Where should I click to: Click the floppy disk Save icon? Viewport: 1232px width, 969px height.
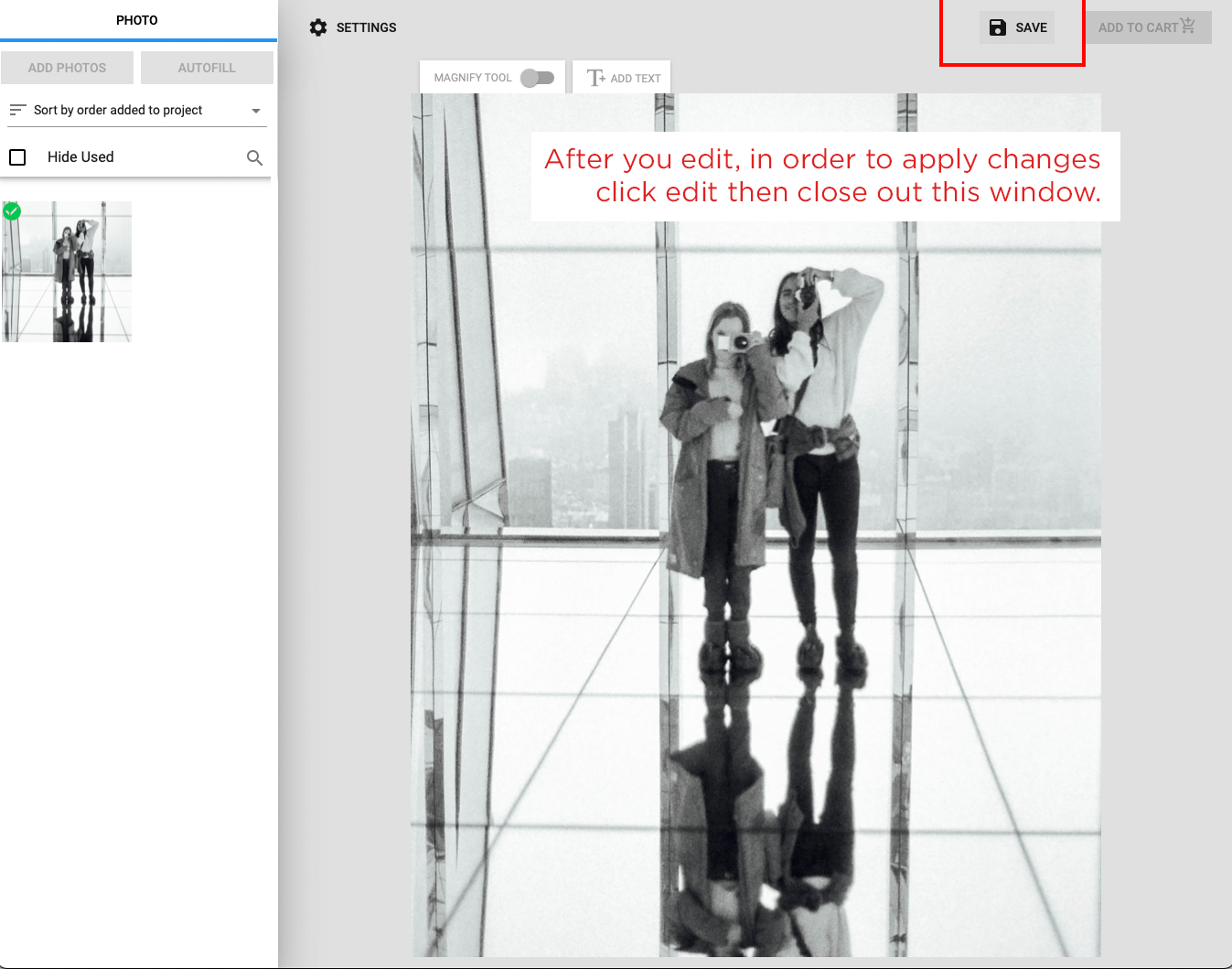[x=998, y=27]
